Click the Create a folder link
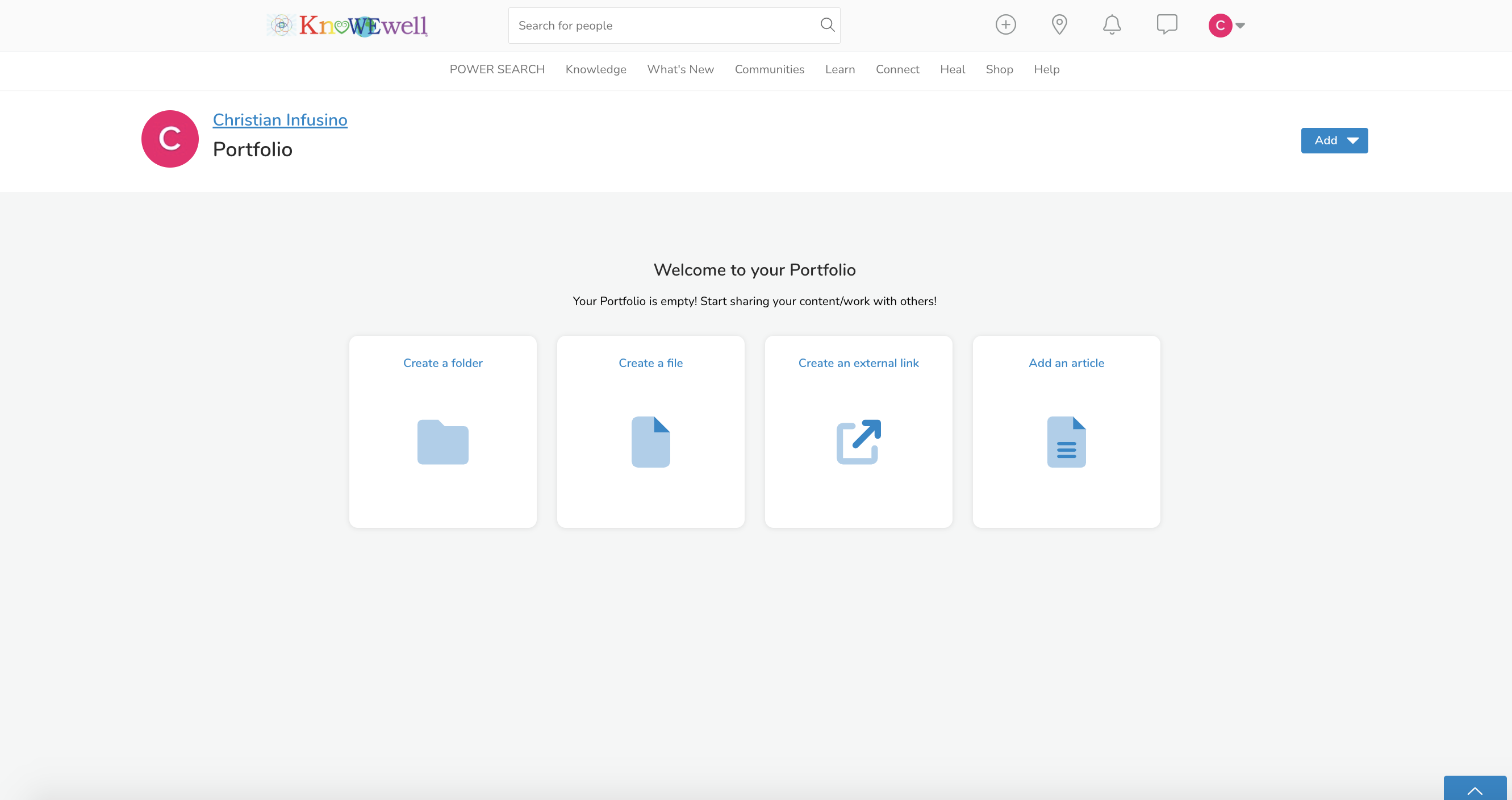The width and height of the screenshot is (1512, 800). 442,363
